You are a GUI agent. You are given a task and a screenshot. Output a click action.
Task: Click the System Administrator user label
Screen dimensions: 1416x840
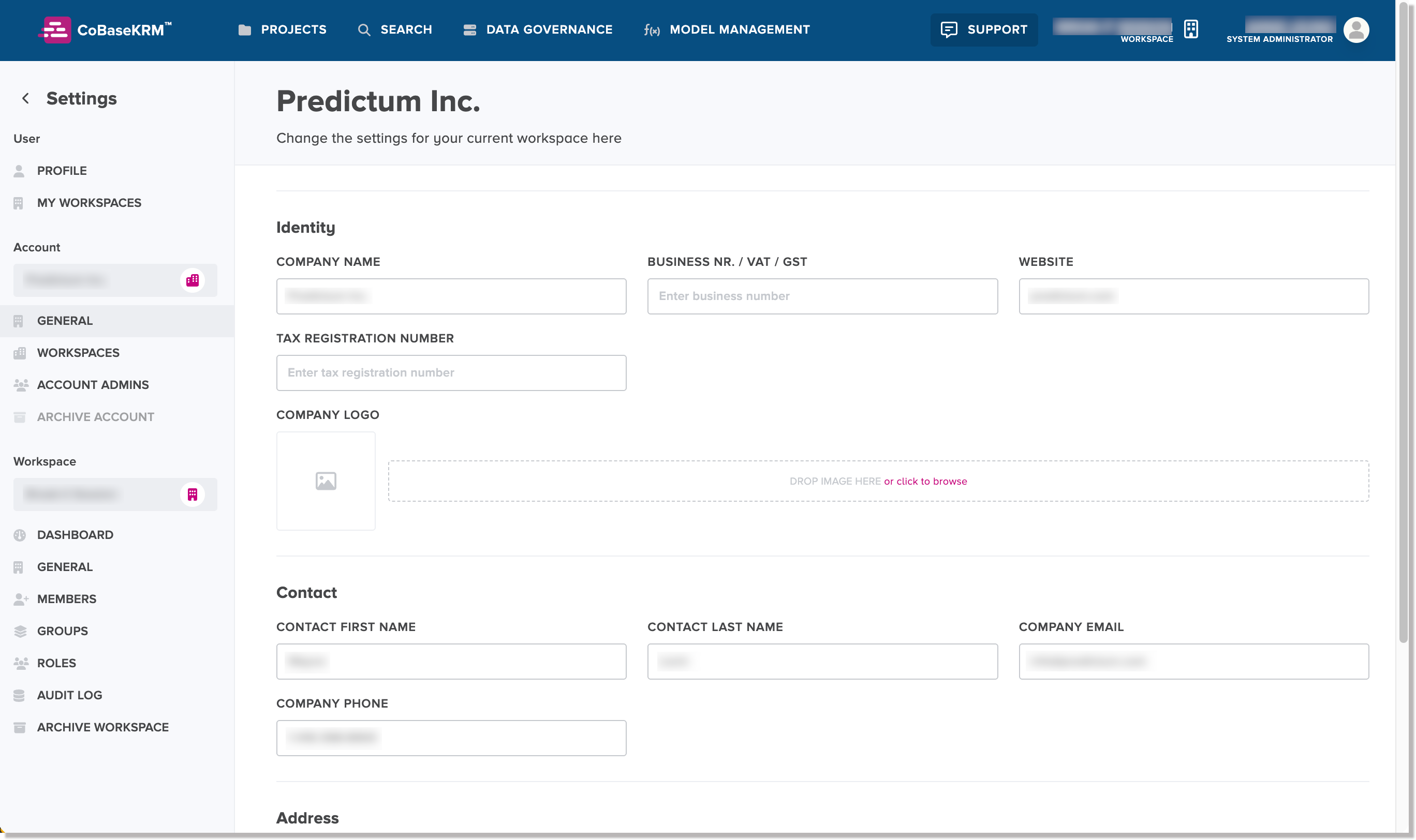1279,39
